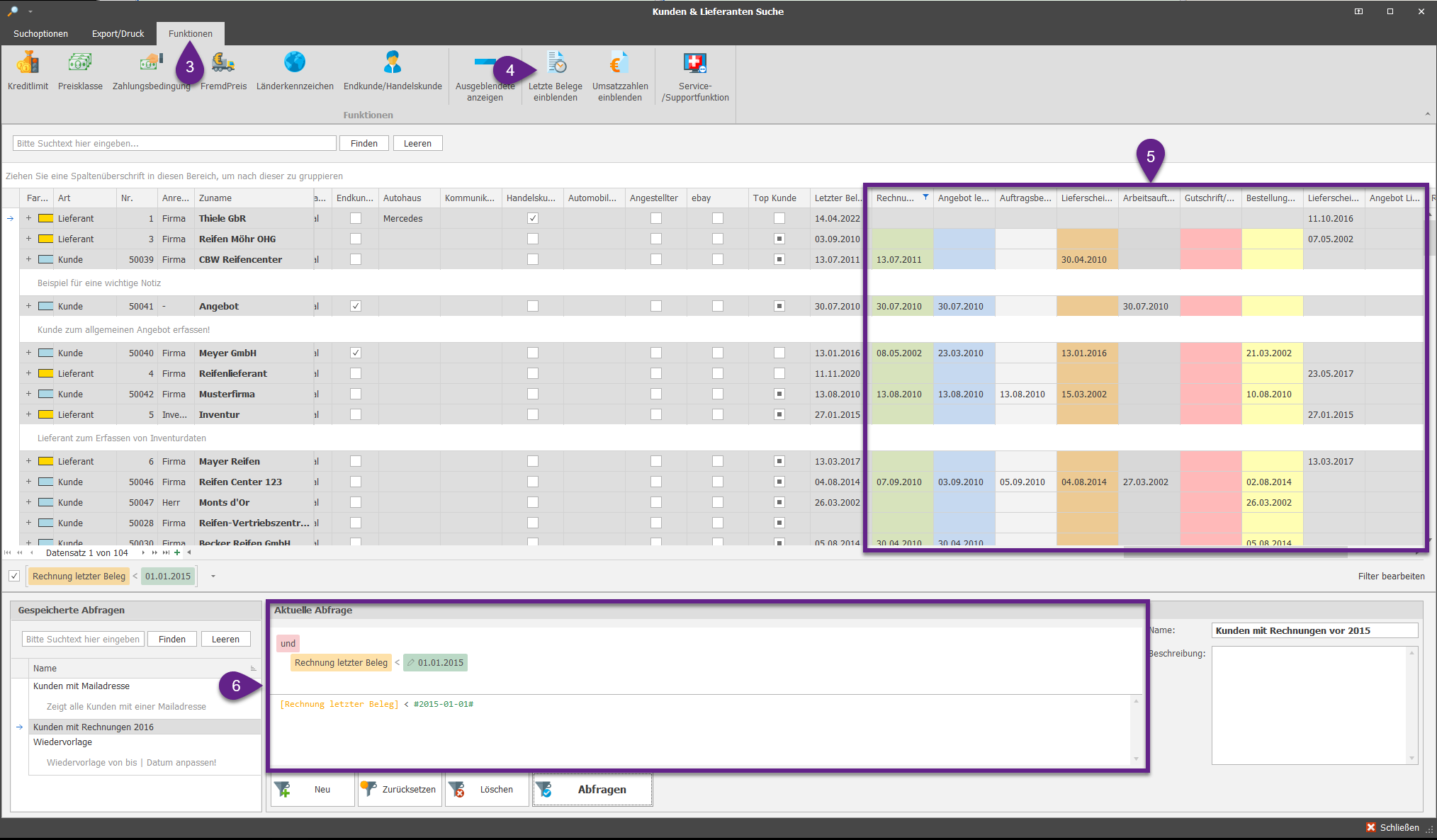The image size is (1437, 840).
Task: Add new record with plus navigator
Action: (177, 552)
